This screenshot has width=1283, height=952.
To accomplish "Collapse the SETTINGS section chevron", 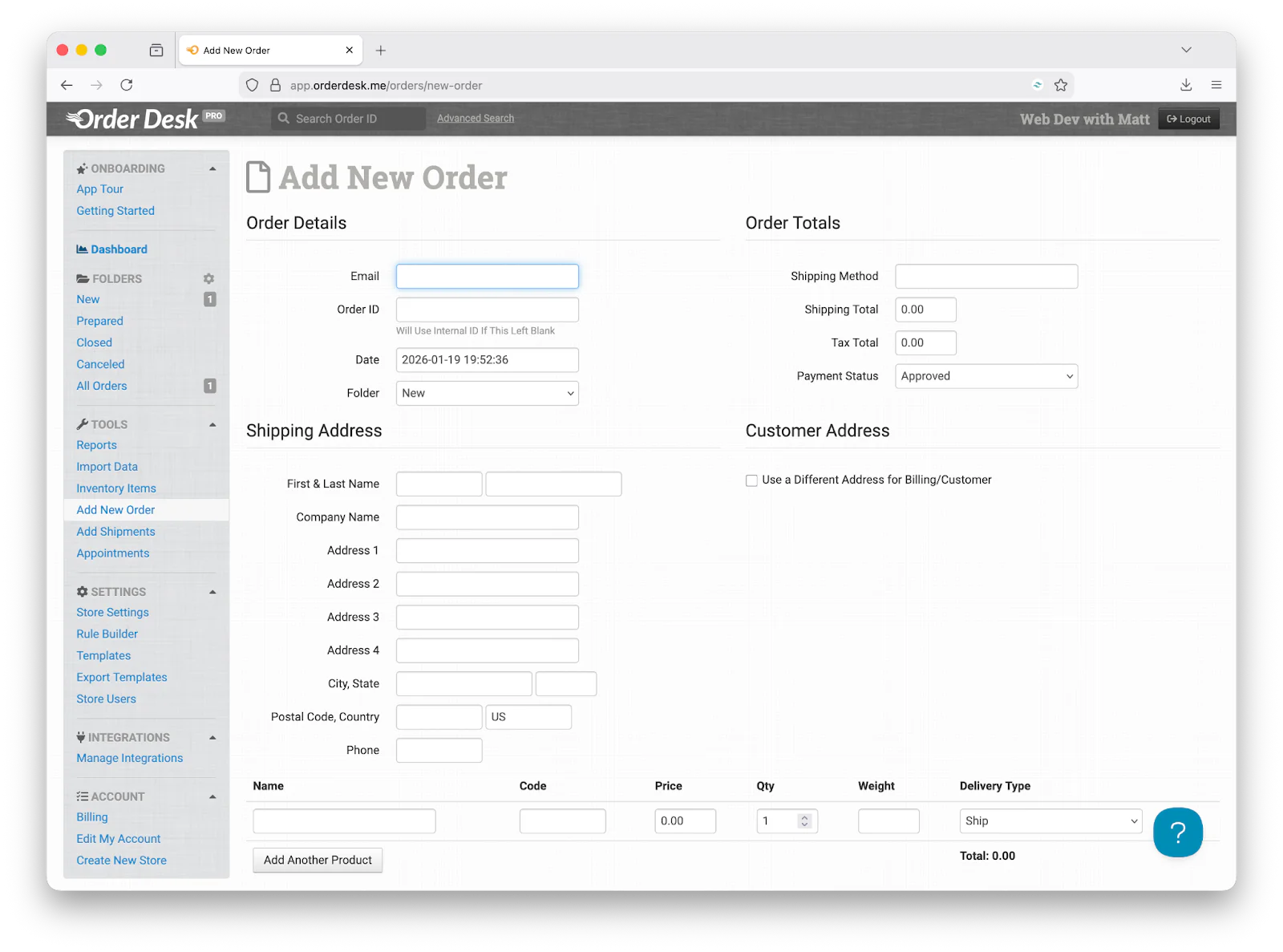I will pos(212,592).
